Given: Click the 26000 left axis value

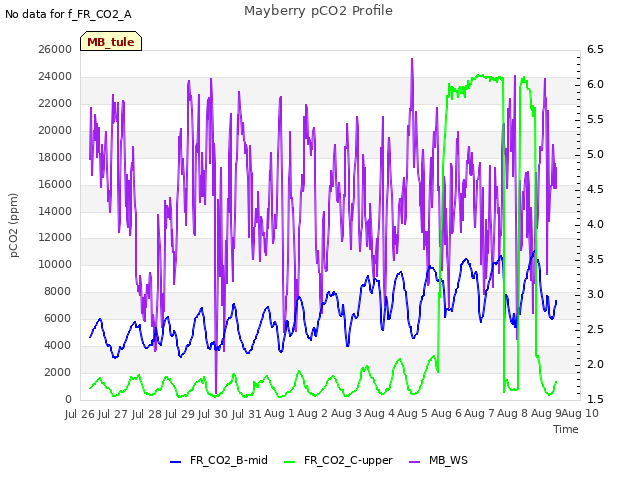Looking at the screenshot, I should tap(55, 50).
